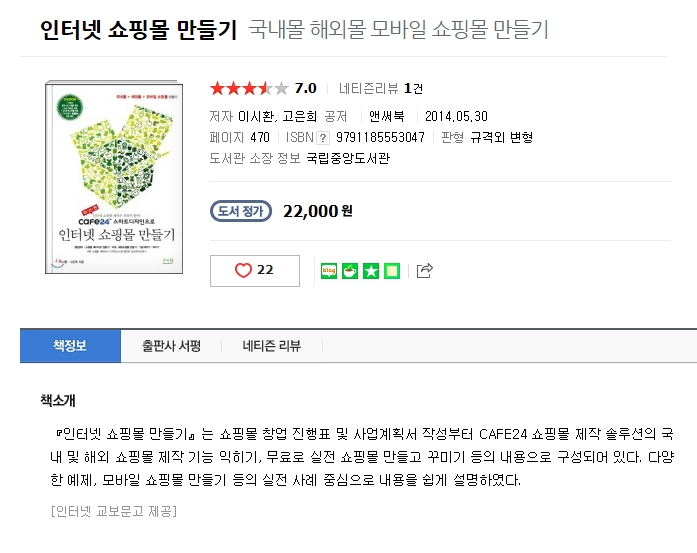Screen dimensions: 697x553
Task: Open 국립중앙도서관 library holdings link
Action: click(348, 158)
